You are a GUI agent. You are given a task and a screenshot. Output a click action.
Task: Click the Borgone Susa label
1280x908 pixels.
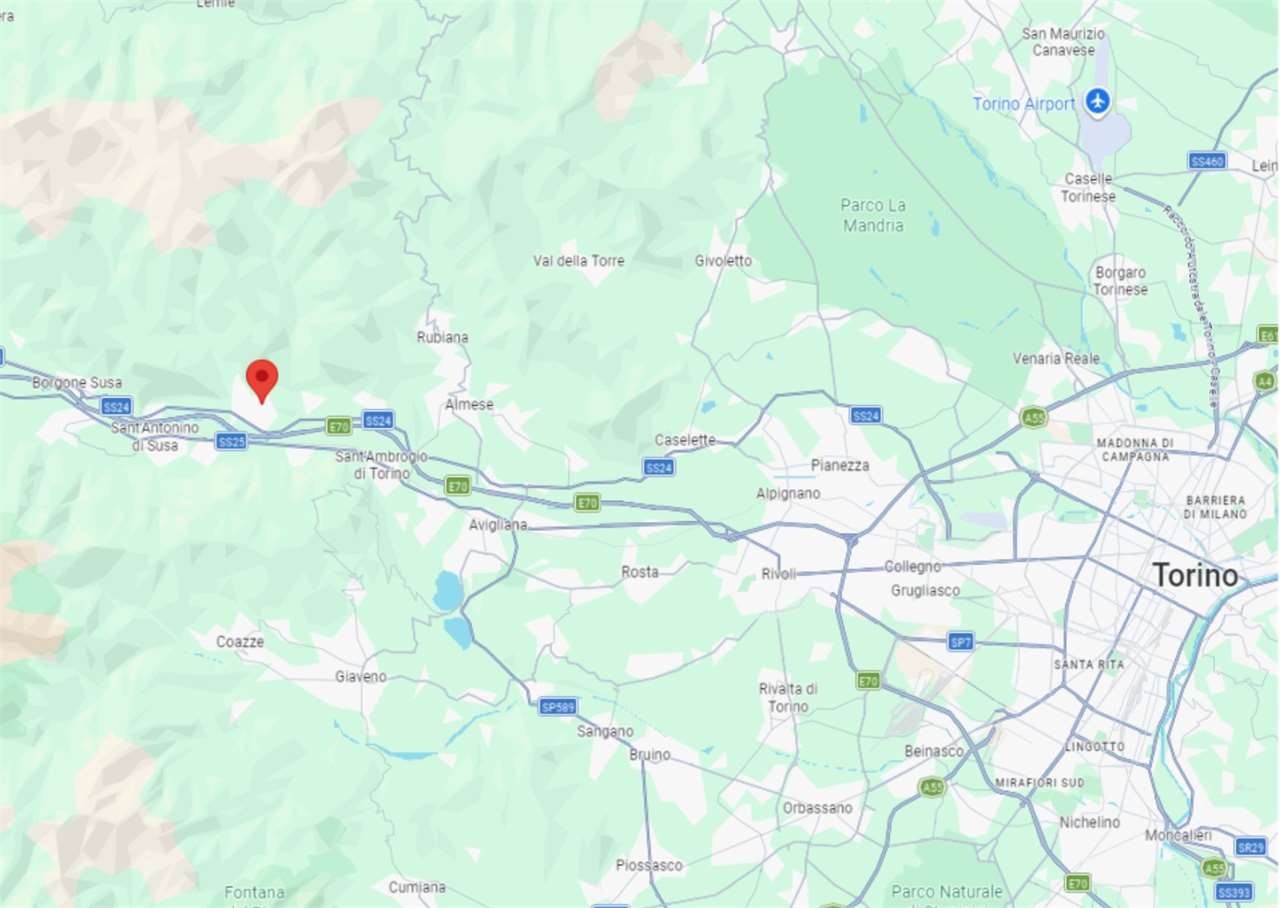pos(77,382)
